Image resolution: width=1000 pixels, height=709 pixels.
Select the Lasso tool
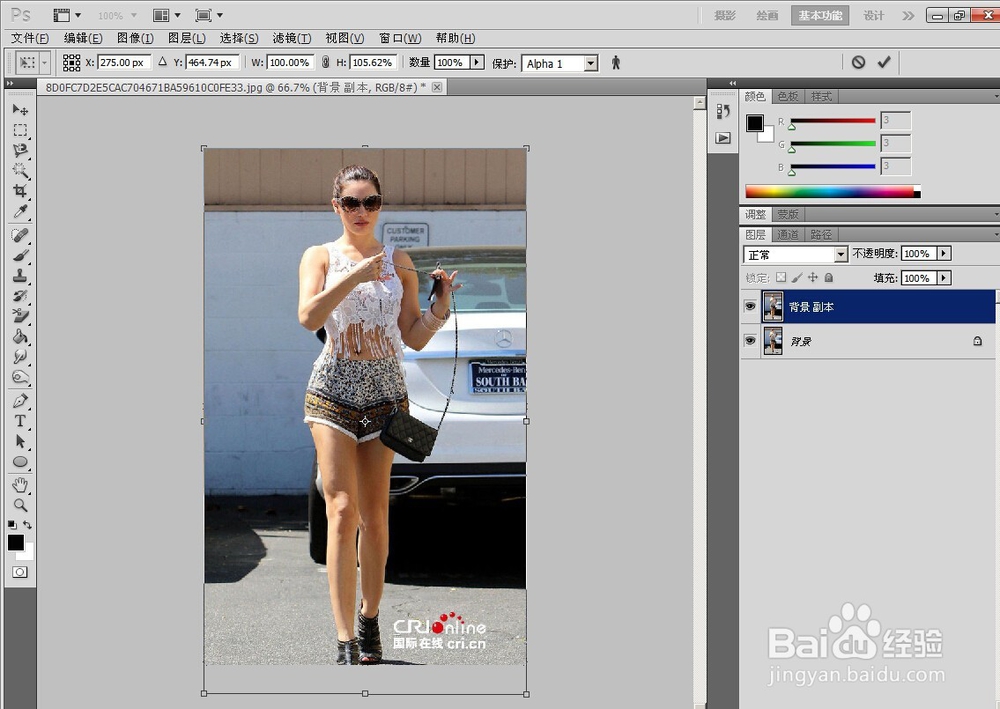click(x=20, y=150)
